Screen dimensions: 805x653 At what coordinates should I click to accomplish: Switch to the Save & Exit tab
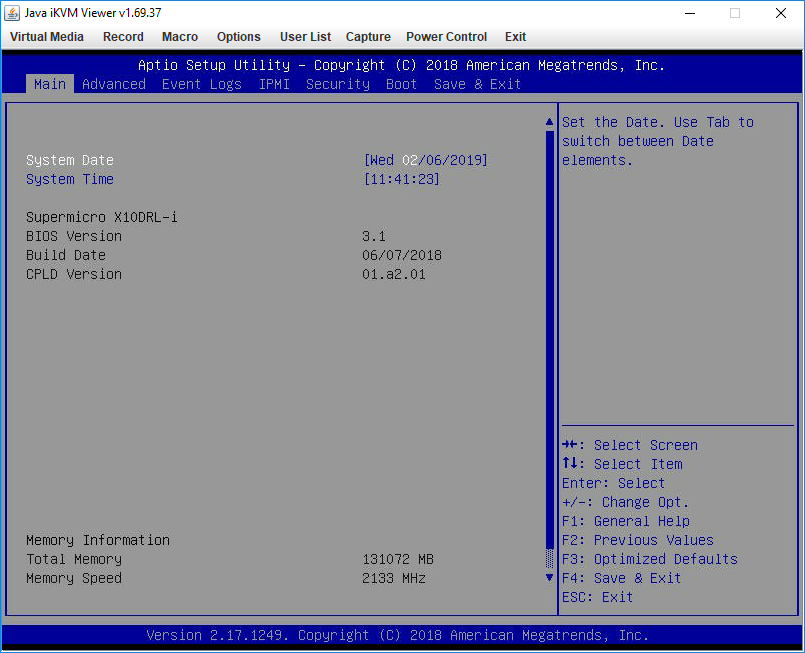coord(477,84)
